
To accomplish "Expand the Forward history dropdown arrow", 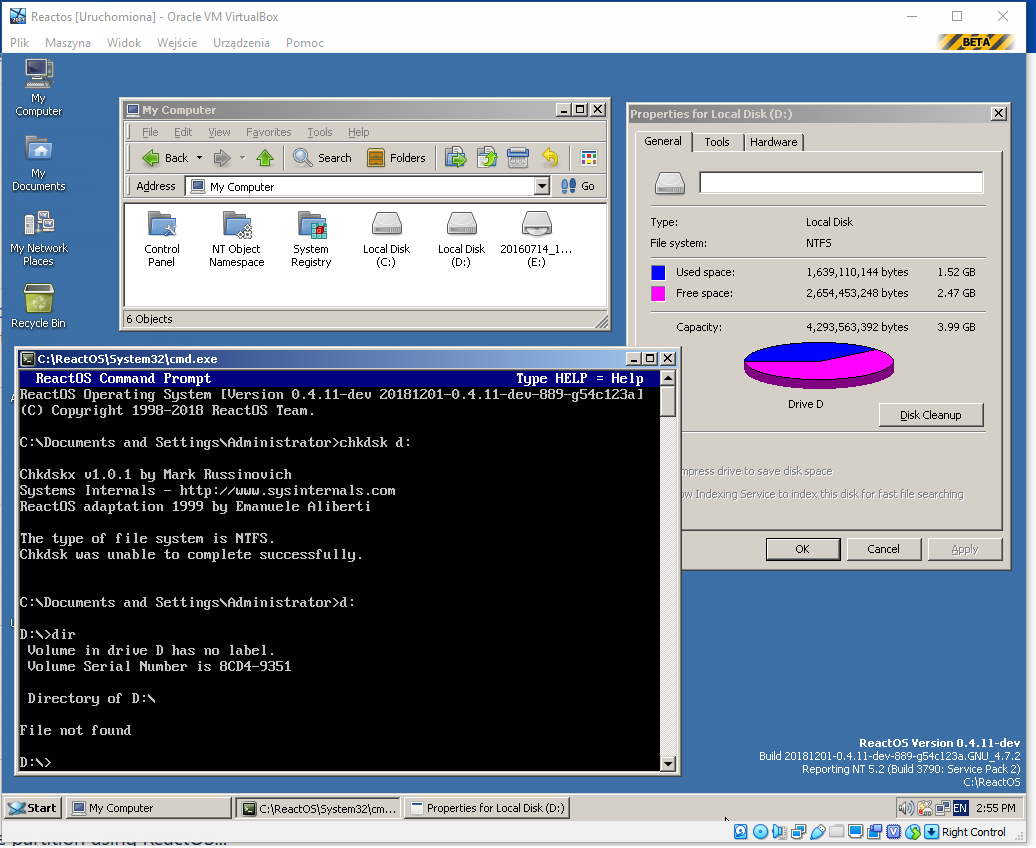I will tap(242, 158).
